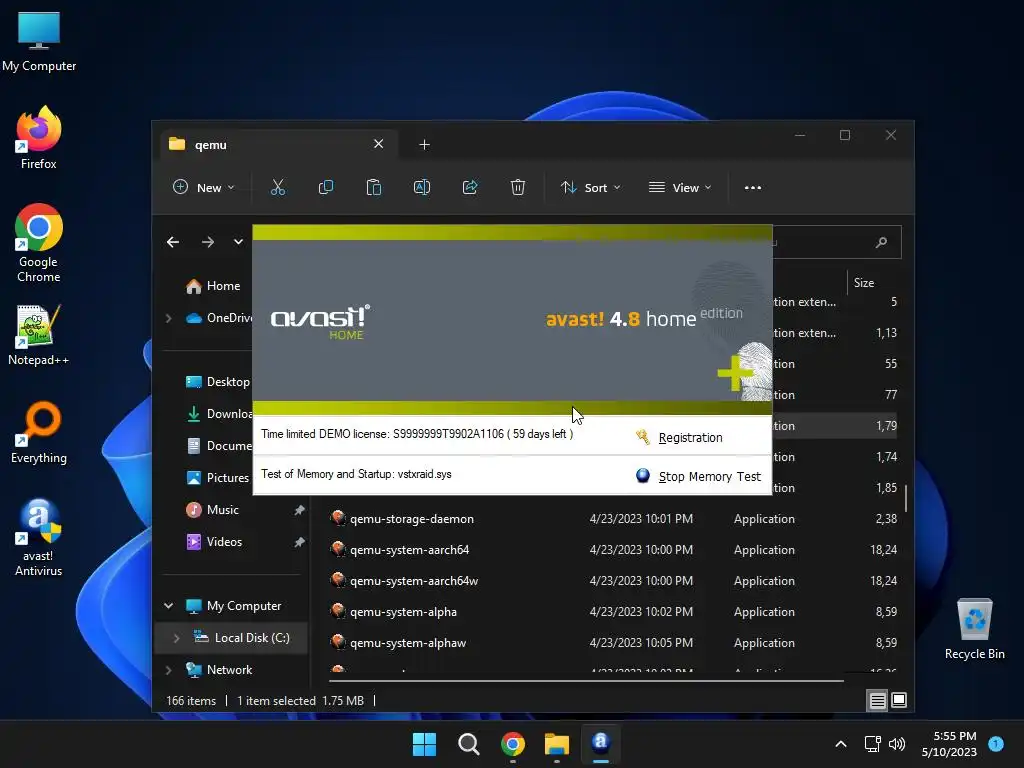1024x768 pixels.
Task: Show hidden tray icons chevron
Action: click(x=841, y=744)
